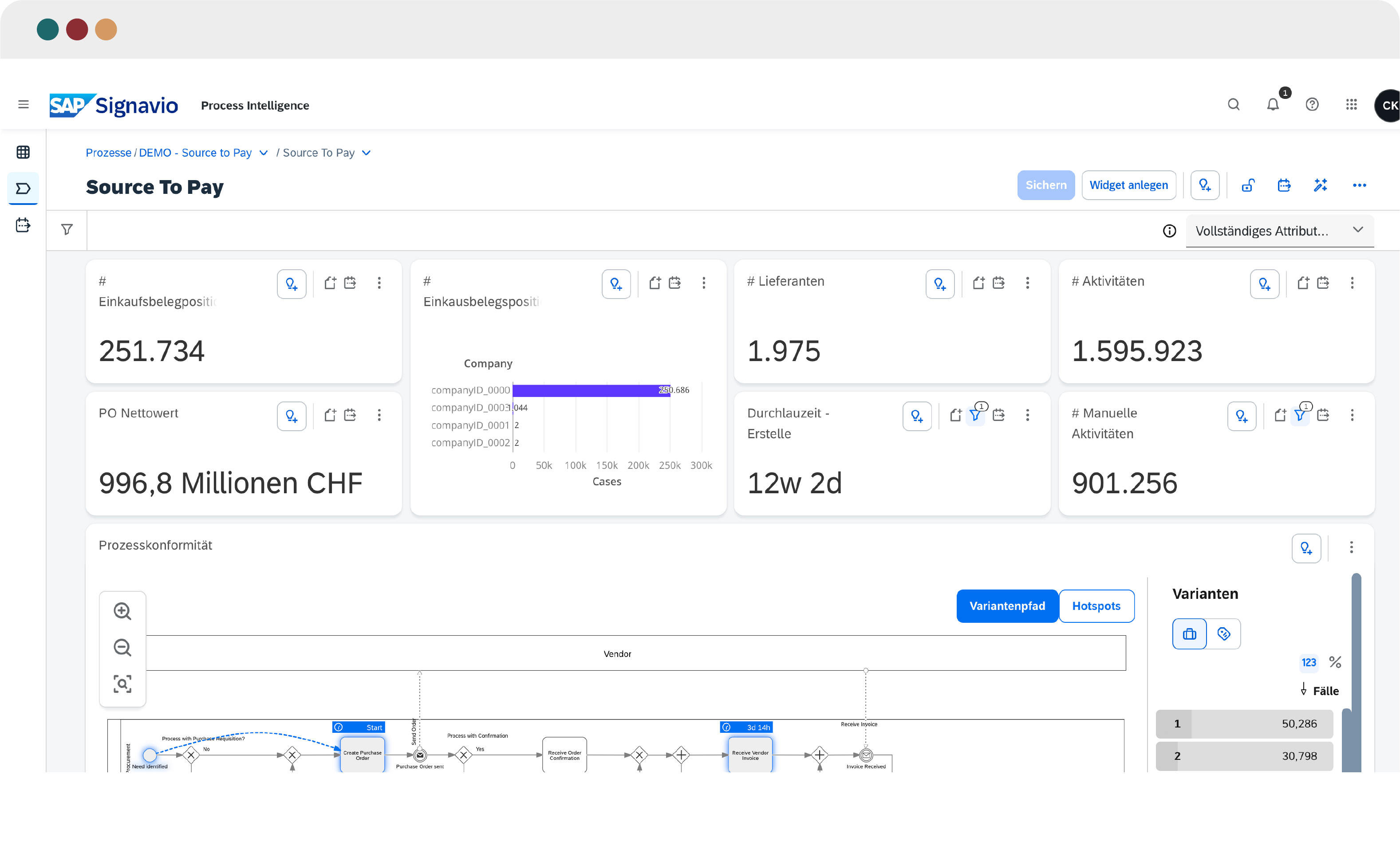Open the Source To Pay breadcrumb dropdown
Image resolution: width=1400 pixels, height=857 pixels.
(367, 152)
